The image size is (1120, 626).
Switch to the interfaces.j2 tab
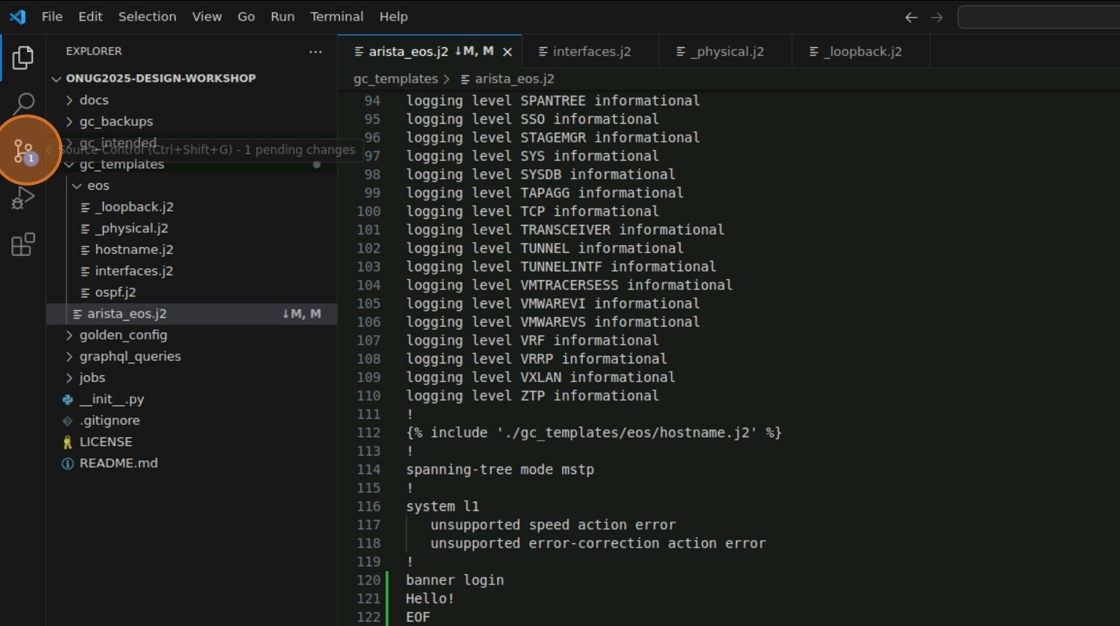tap(591, 52)
